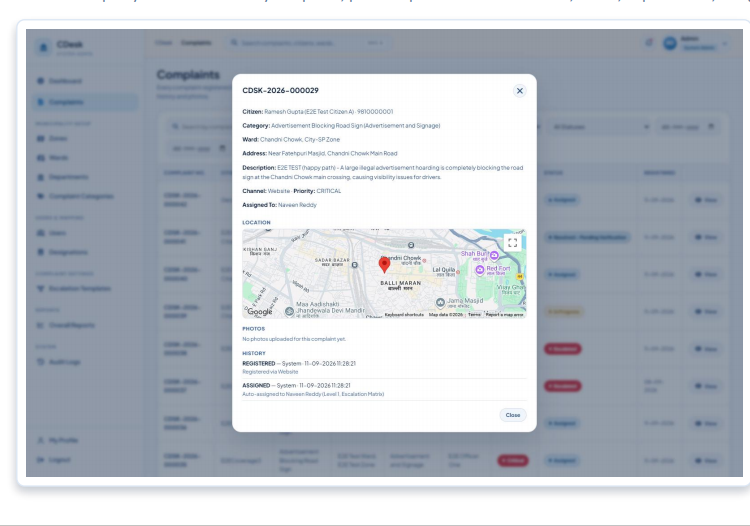Screen dimensions: 750x526
Task: Select the Maa Aadishakti Jhandewala Devi Mandir marker
Action: [x=289, y=311]
